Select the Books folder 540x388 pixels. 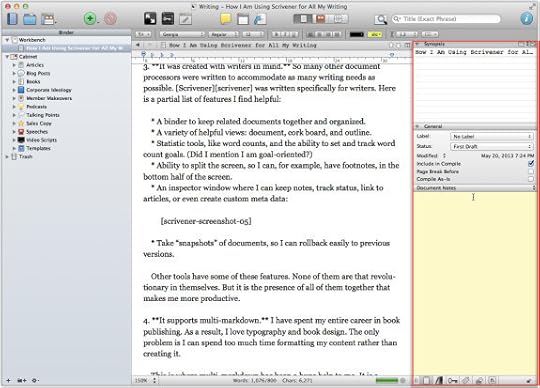tap(33, 82)
